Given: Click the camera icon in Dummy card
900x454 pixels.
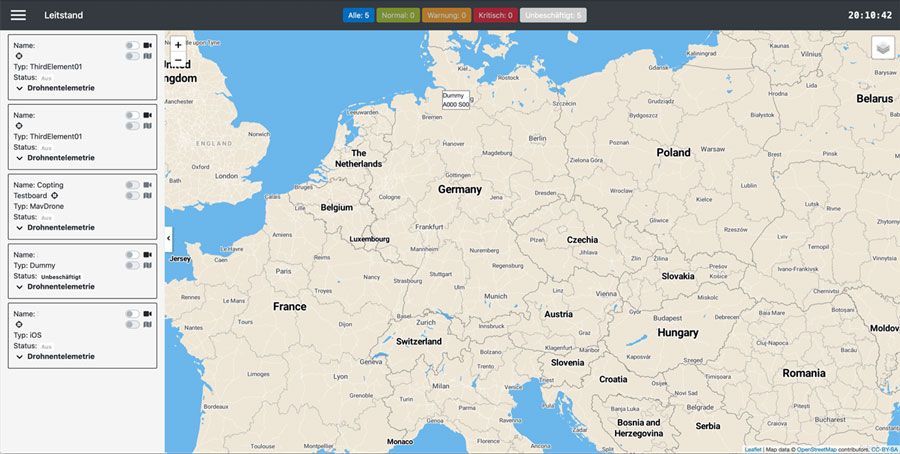Looking at the screenshot, I should point(147,255).
